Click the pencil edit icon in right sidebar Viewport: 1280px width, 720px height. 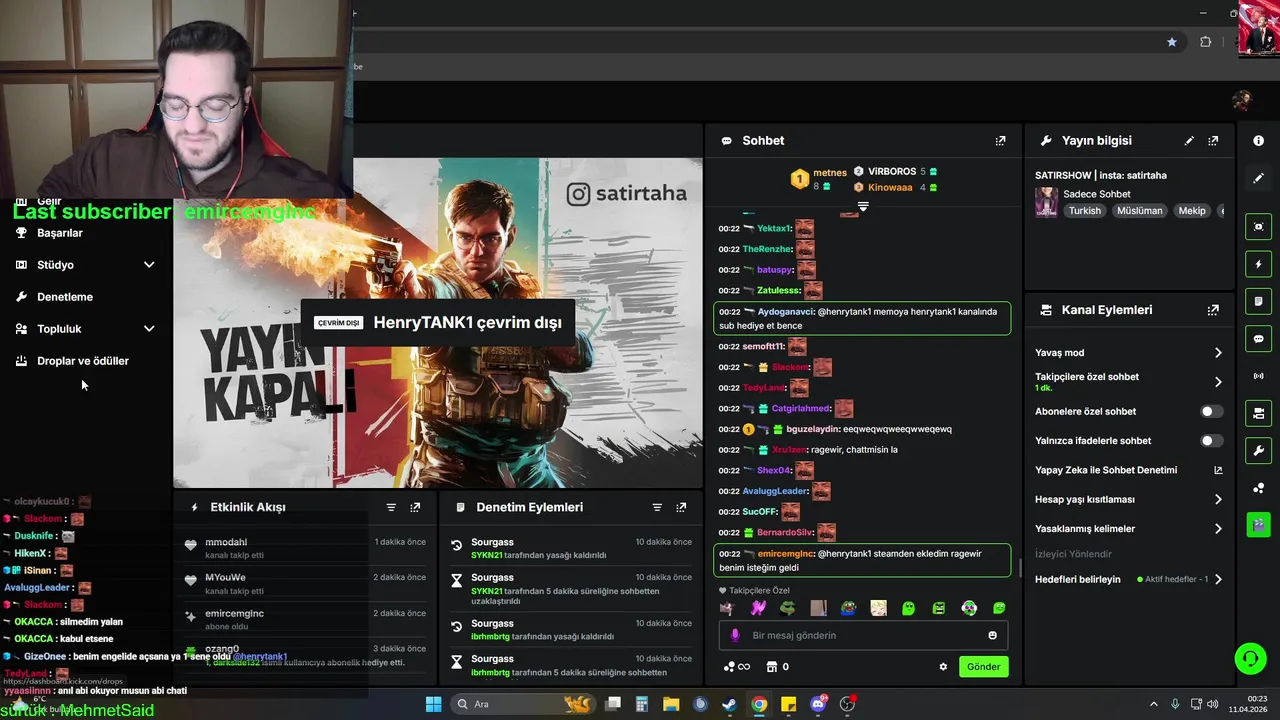tap(1258, 178)
